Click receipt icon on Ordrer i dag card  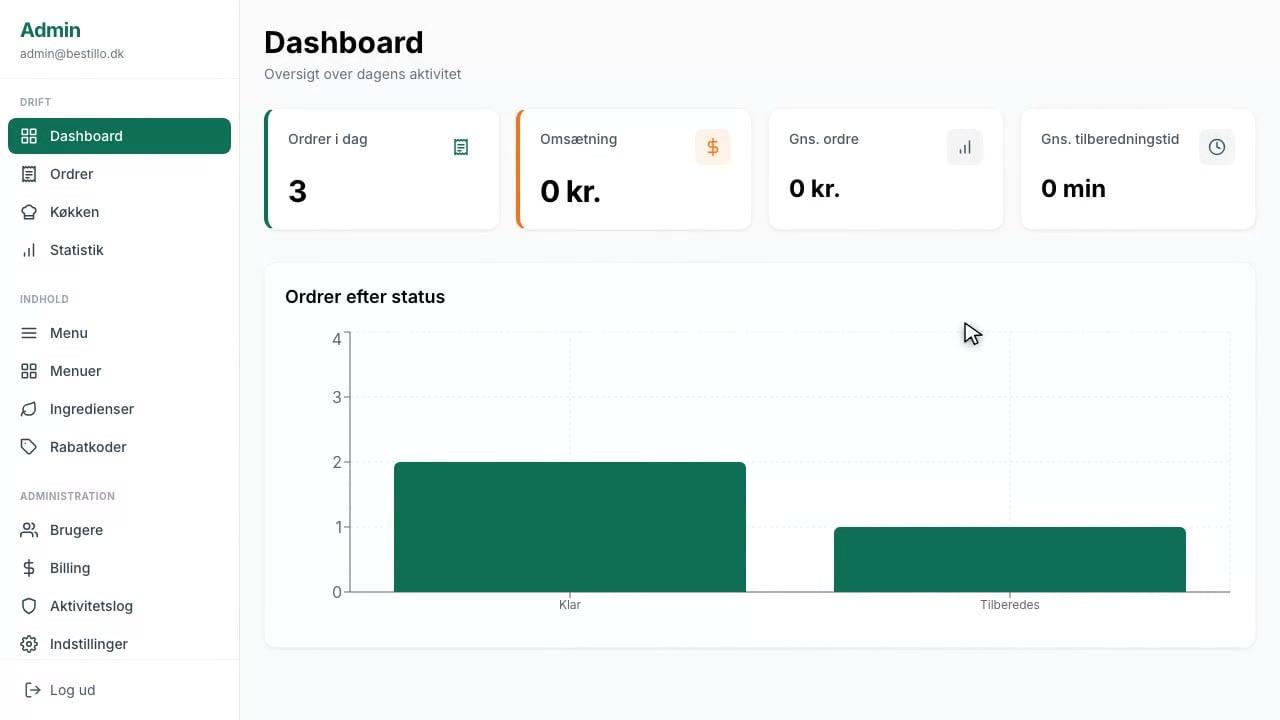[461, 147]
